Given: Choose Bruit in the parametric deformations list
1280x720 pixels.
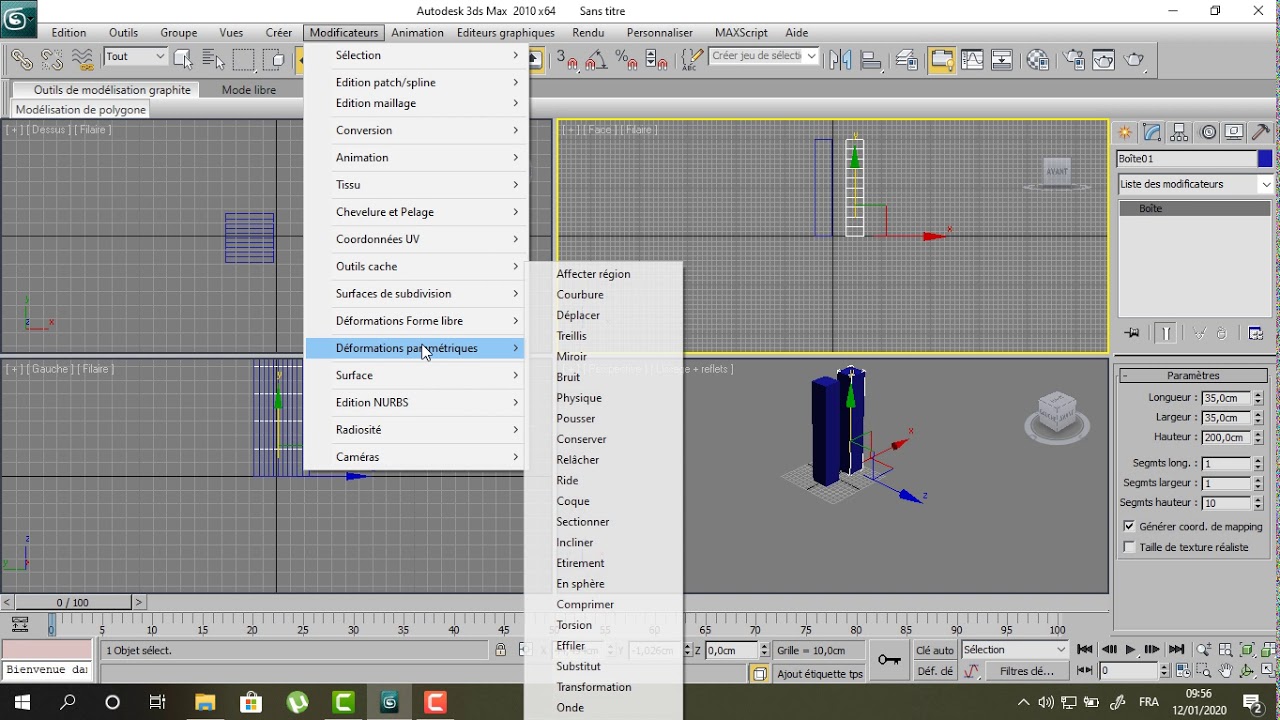Looking at the screenshot, I should click(568, 377).
